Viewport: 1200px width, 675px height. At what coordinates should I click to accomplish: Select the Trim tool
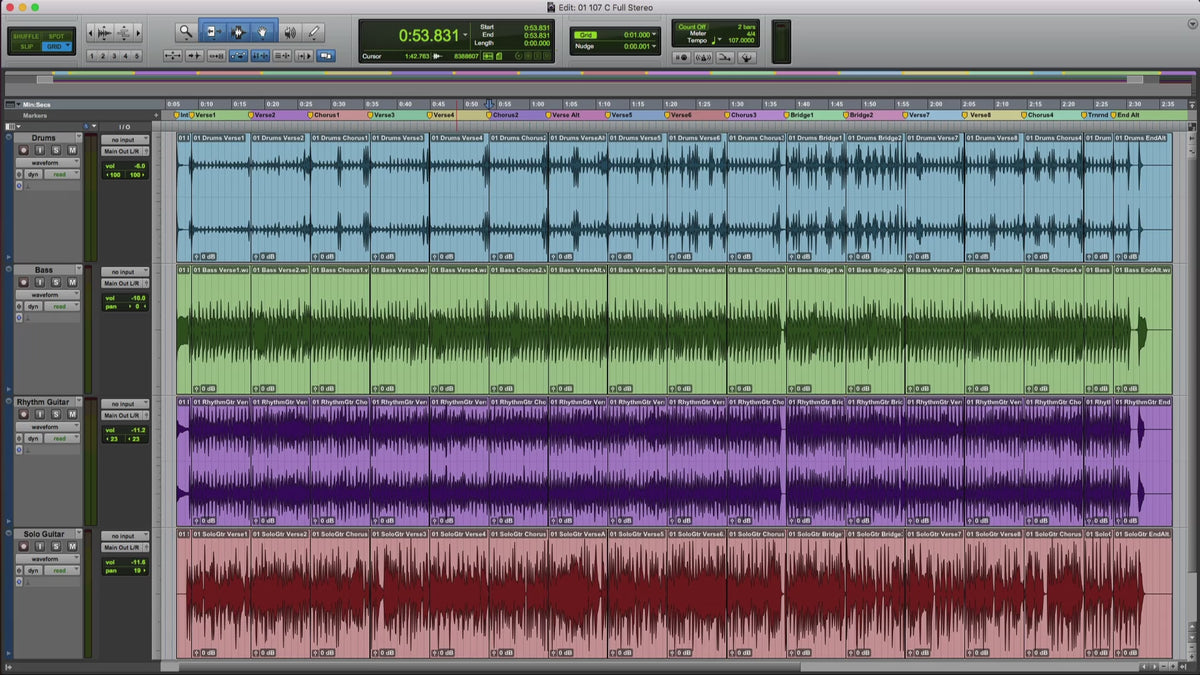click(x=212, y=32)
